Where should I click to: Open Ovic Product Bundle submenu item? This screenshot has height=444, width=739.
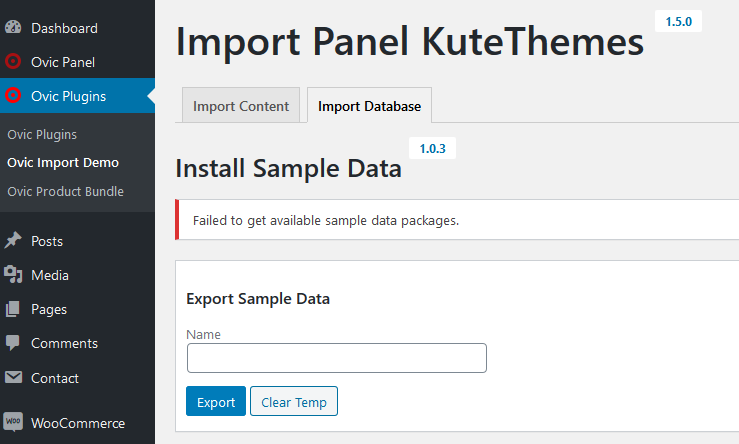(65, 191)
